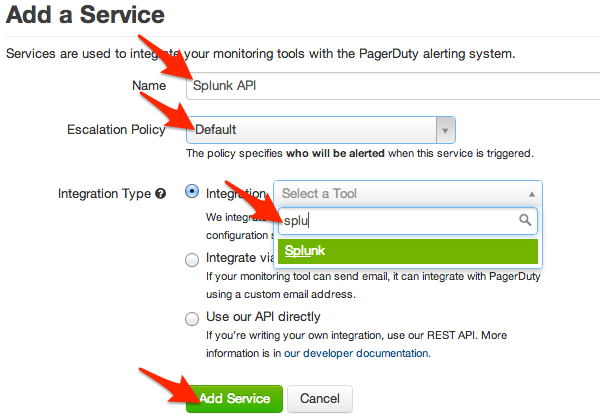Choose the Use our API directly radio
Viewport: 600px width, 417px height.
192,318
